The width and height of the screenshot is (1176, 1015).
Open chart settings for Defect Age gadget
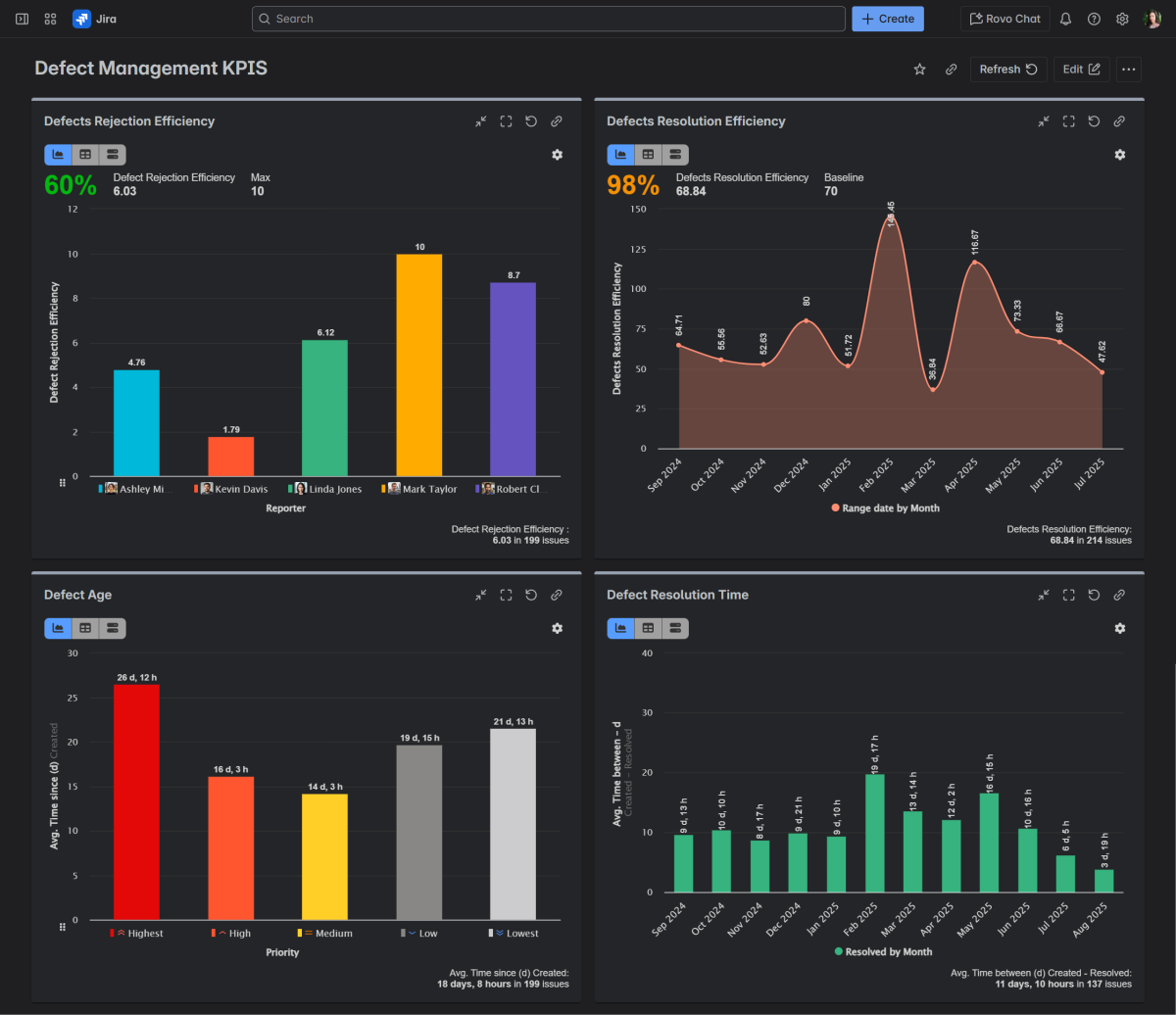point(557,628)
